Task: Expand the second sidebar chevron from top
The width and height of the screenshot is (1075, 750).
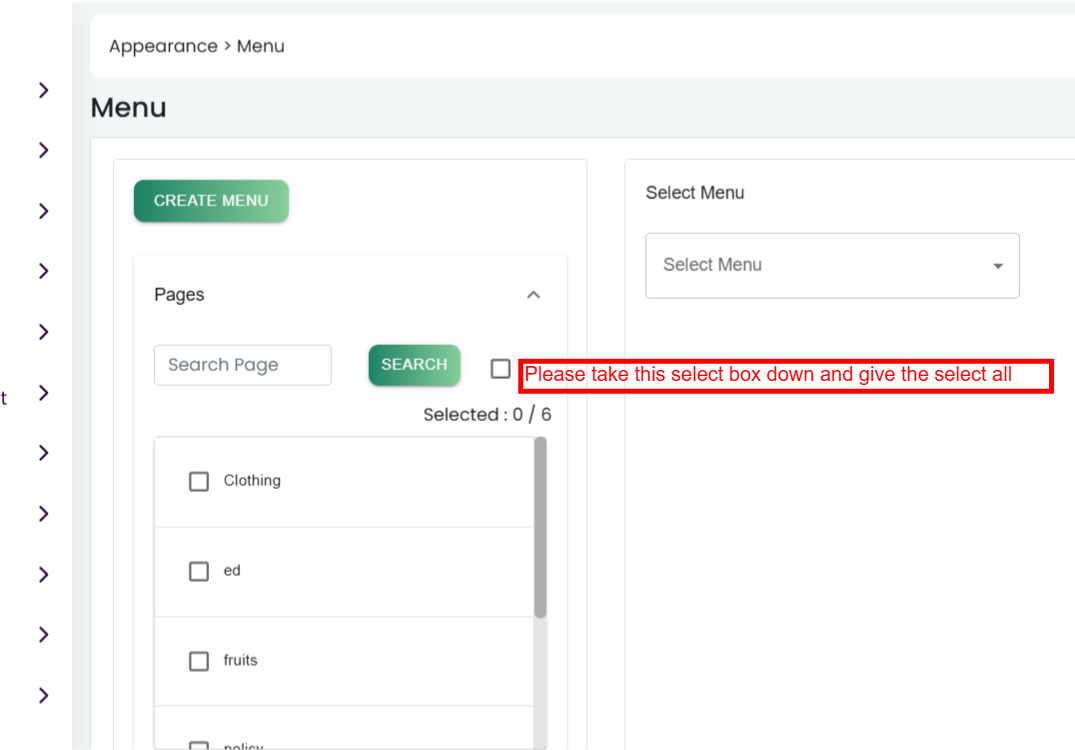Action: pyautogui.click(x=43, y=150)
